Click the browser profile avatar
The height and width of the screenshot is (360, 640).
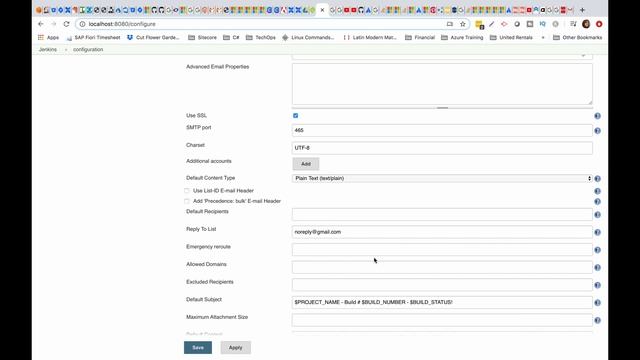(x=586, y=24)
